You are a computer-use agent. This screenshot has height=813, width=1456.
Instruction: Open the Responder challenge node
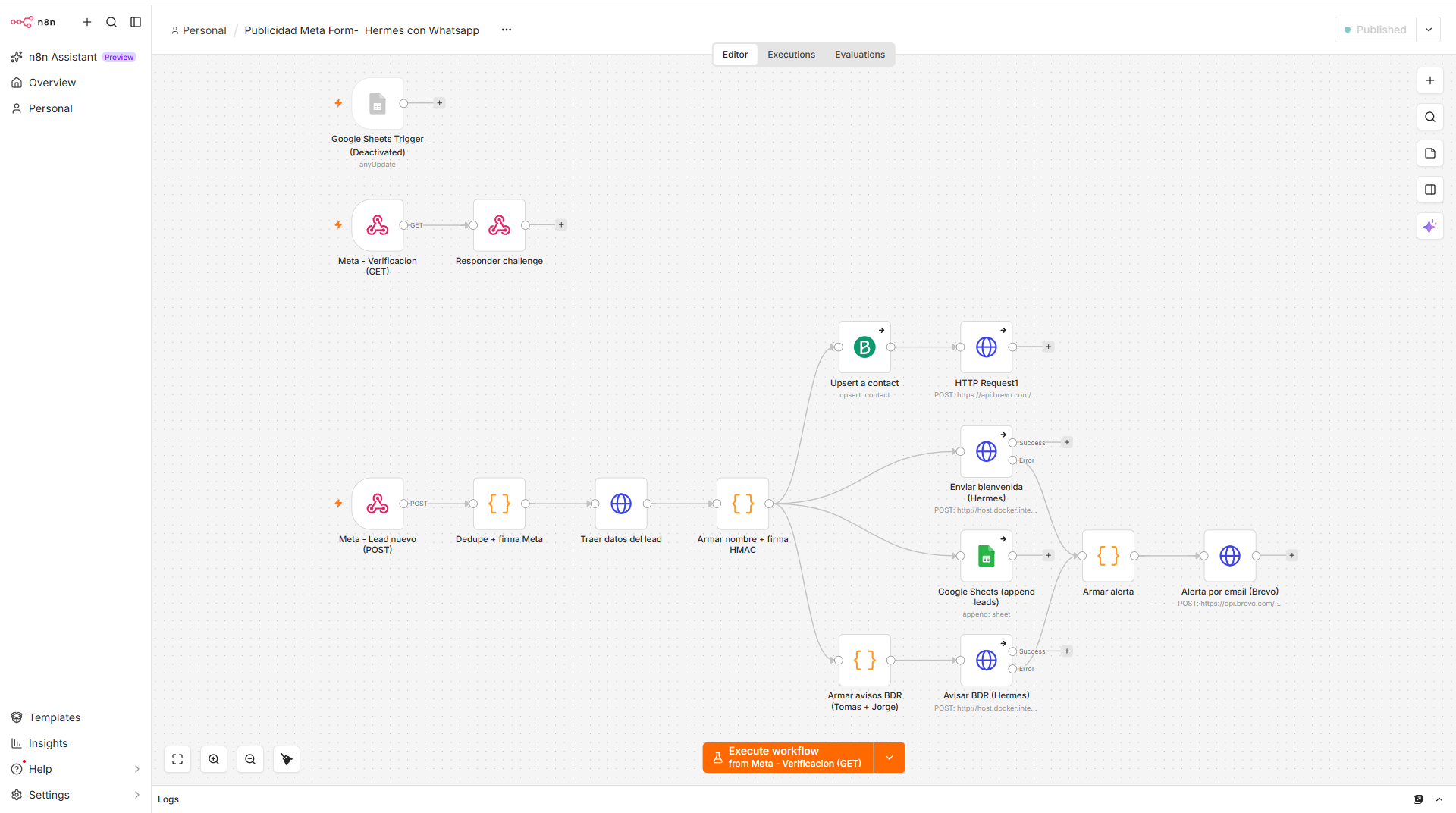[x=499, y=225]
